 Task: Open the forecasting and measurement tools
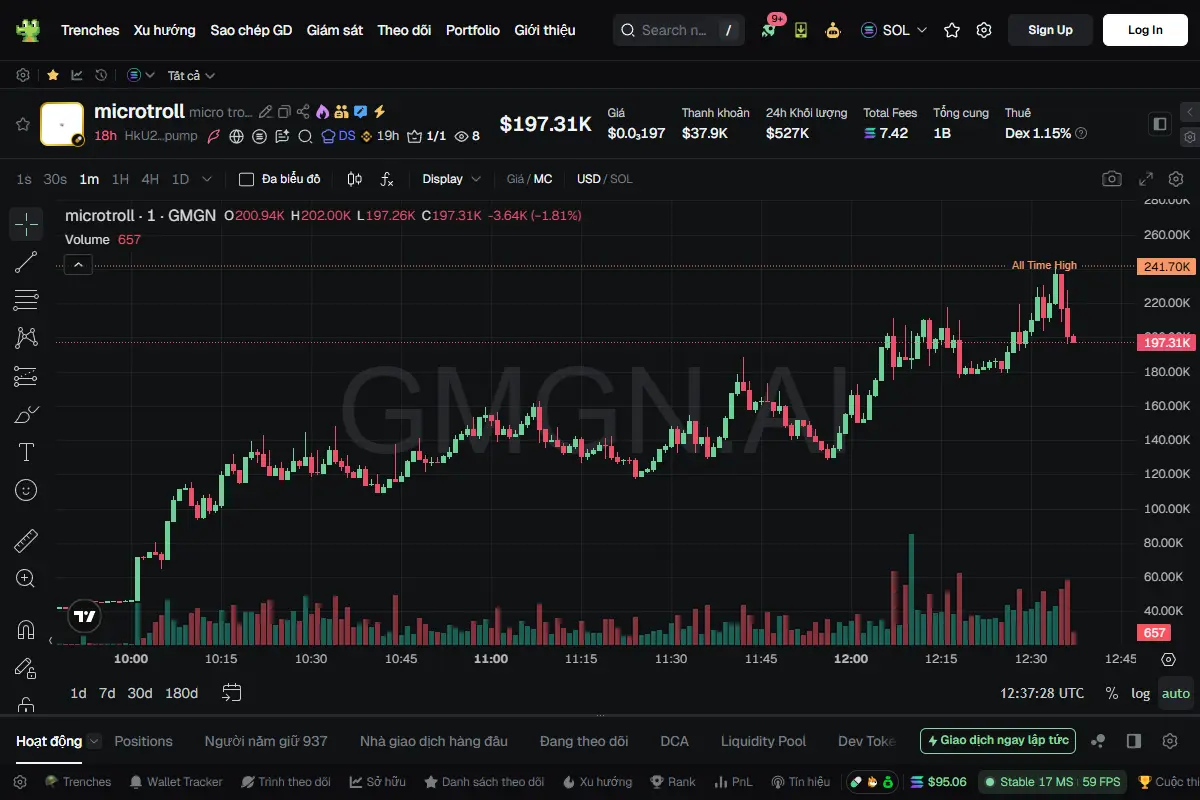pyautogui.click(x=26, y=376)
